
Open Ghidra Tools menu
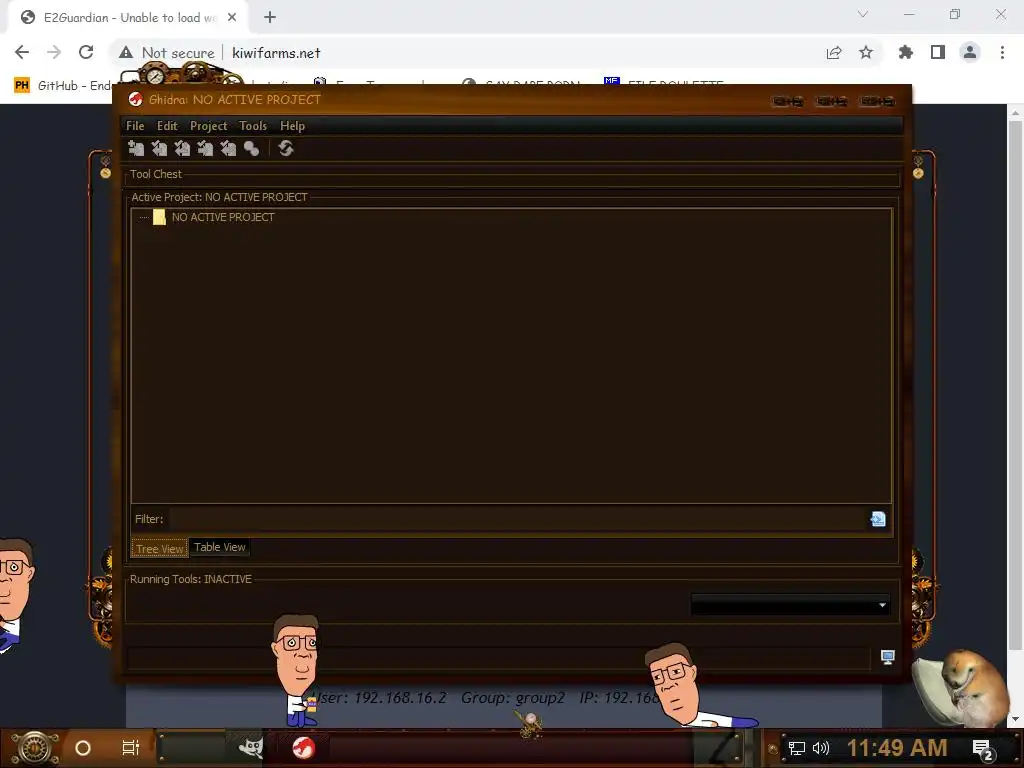click(x=253, y=126)
